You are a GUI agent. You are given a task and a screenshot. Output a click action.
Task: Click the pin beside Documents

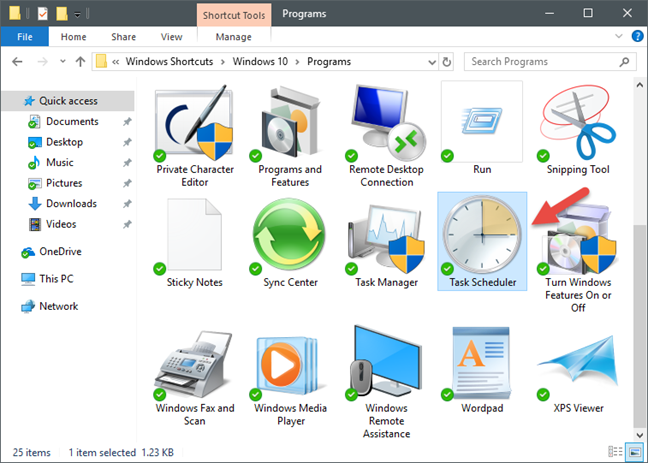coord(127,122)
